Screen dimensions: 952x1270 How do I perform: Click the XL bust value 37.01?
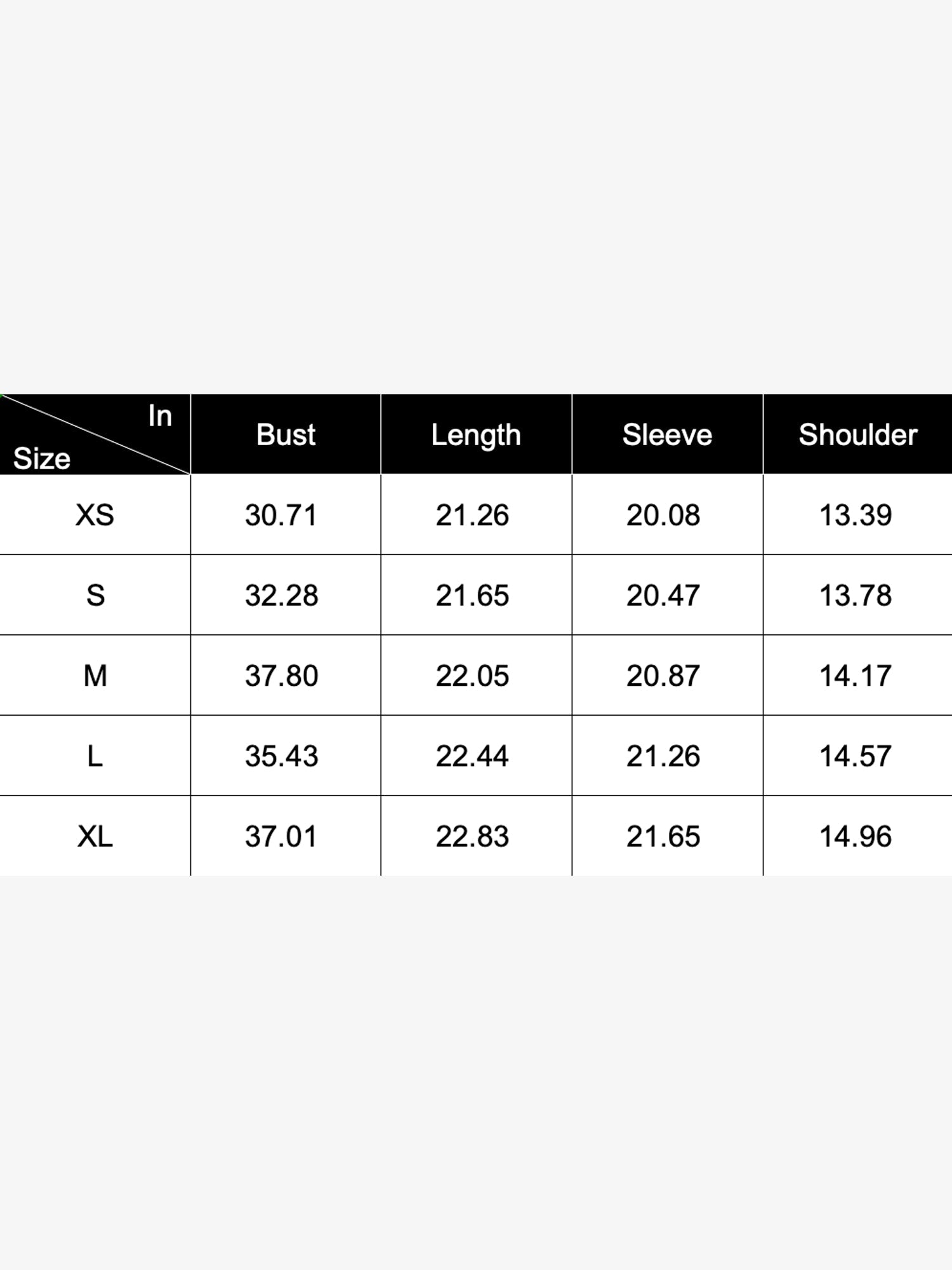tap(281, 836)
